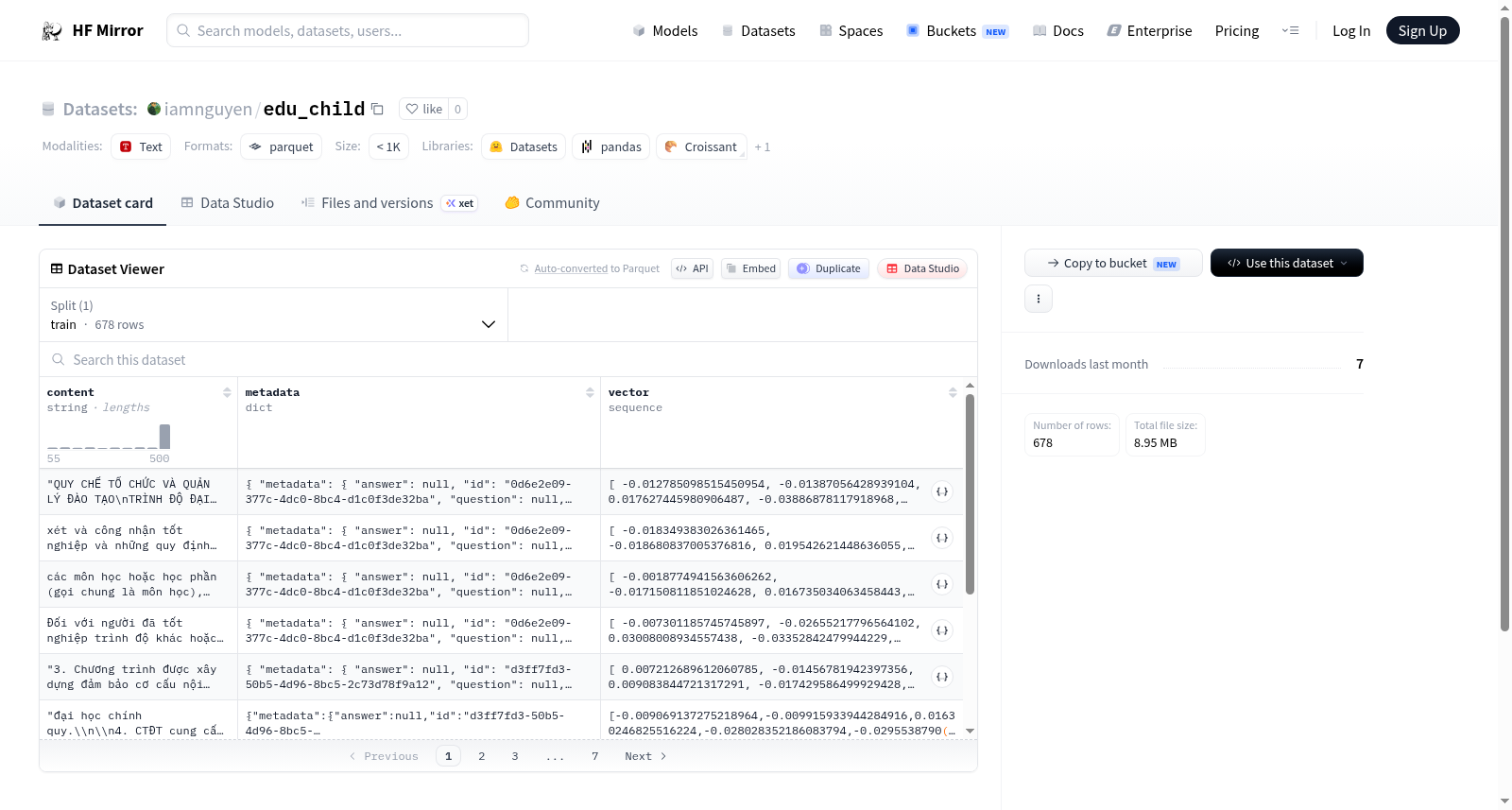Open Enterprise page

[1149, 30]
